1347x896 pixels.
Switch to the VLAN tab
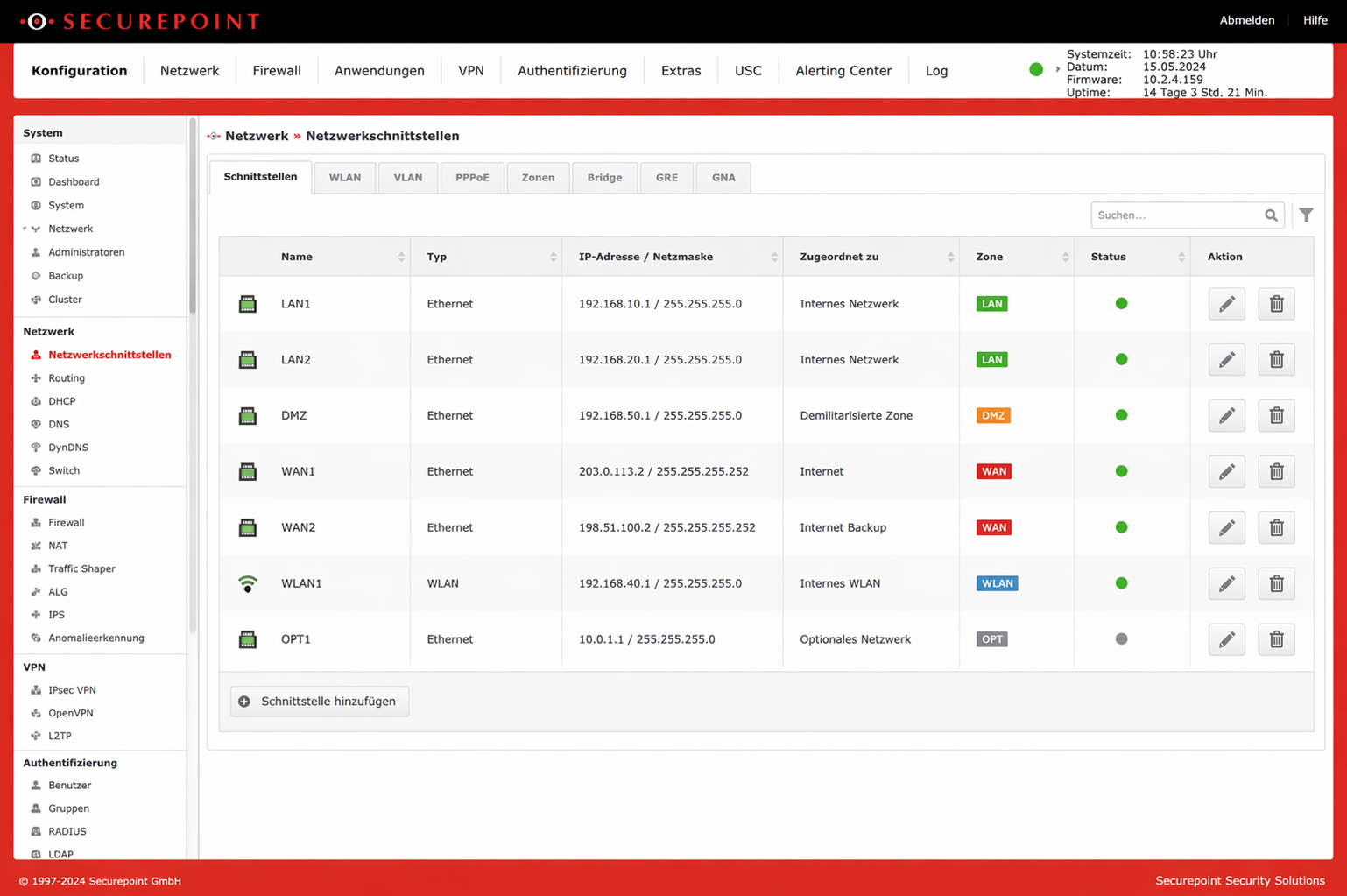(x=407, y=177)
